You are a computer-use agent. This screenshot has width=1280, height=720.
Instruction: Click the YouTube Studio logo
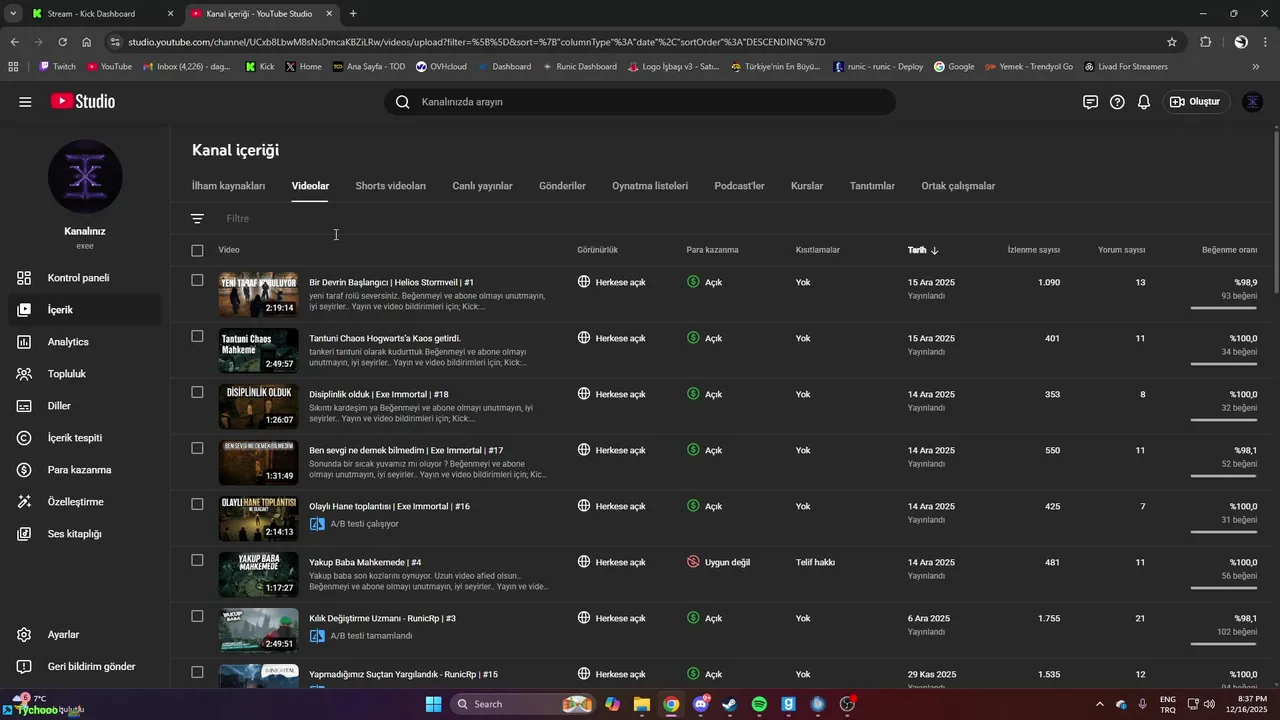pyautogui.click(x=83, y=102)
